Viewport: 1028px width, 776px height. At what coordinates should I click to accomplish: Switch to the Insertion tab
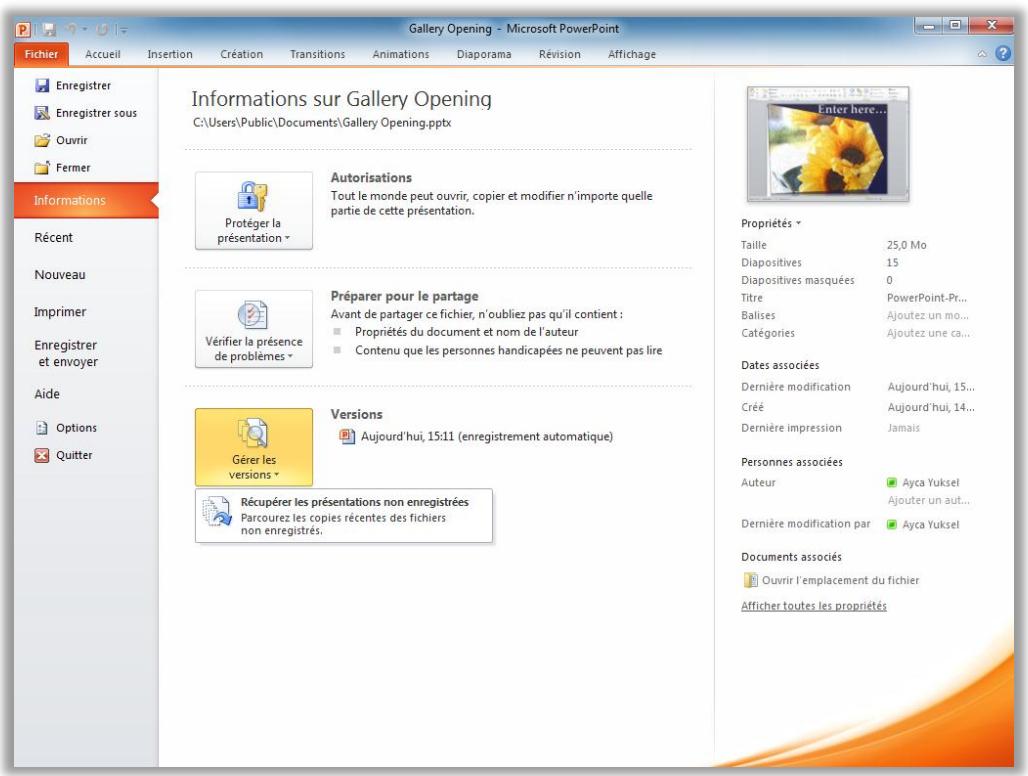click(x=170, y=54)
